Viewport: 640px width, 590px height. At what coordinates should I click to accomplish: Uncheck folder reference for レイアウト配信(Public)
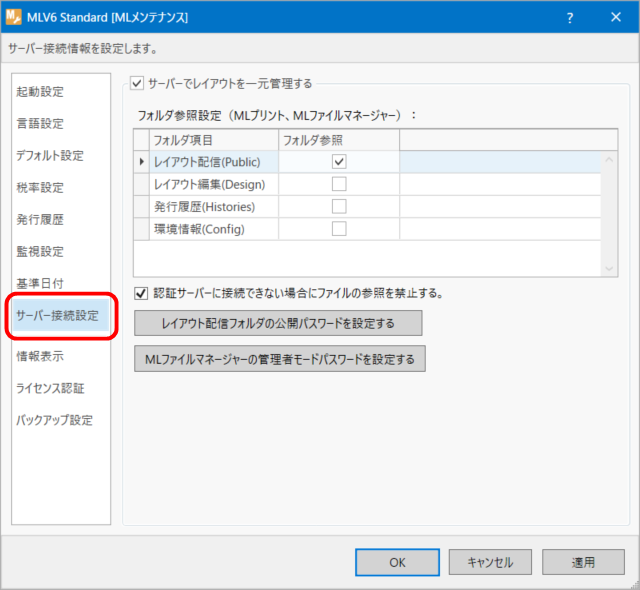coord(339,162)
